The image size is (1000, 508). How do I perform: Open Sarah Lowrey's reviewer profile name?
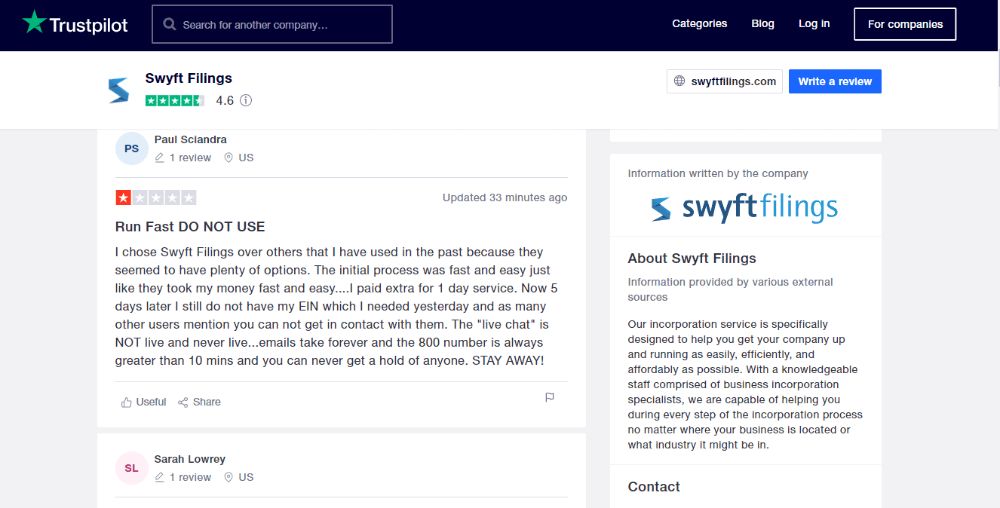(x=189, y=459)
